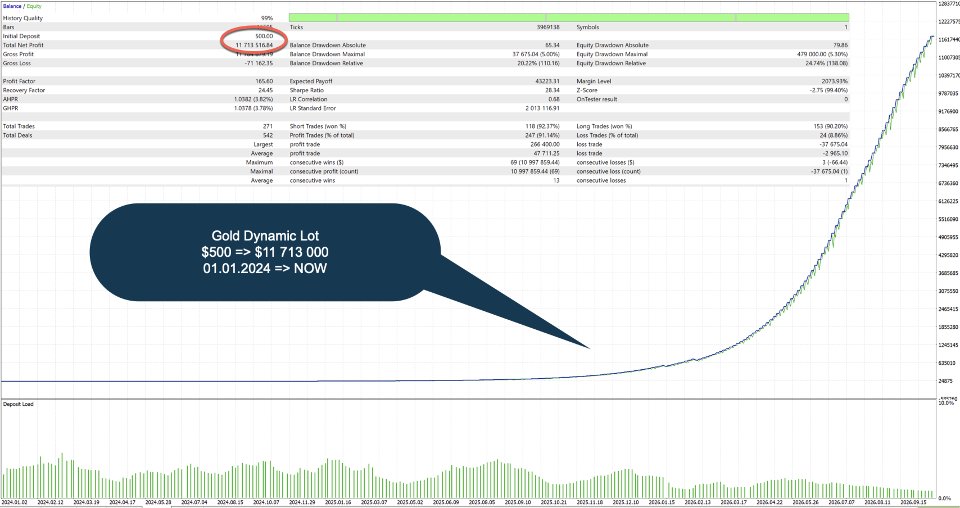
Task: Select the Sharpe Ratio value '28.34'
Action: coord(552,90)
